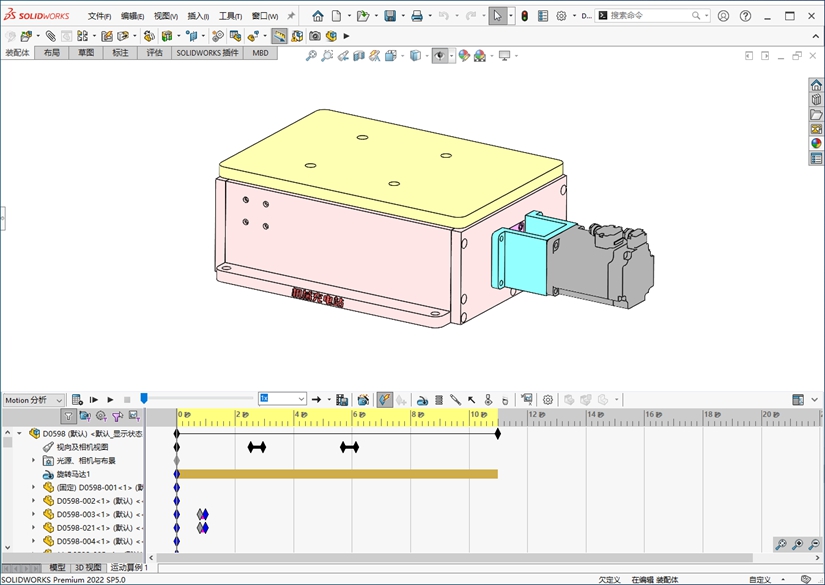The height and width of the screenshot is (585, 825).
Task: Switch to the 评估 tab
Action: pos(154,52)
